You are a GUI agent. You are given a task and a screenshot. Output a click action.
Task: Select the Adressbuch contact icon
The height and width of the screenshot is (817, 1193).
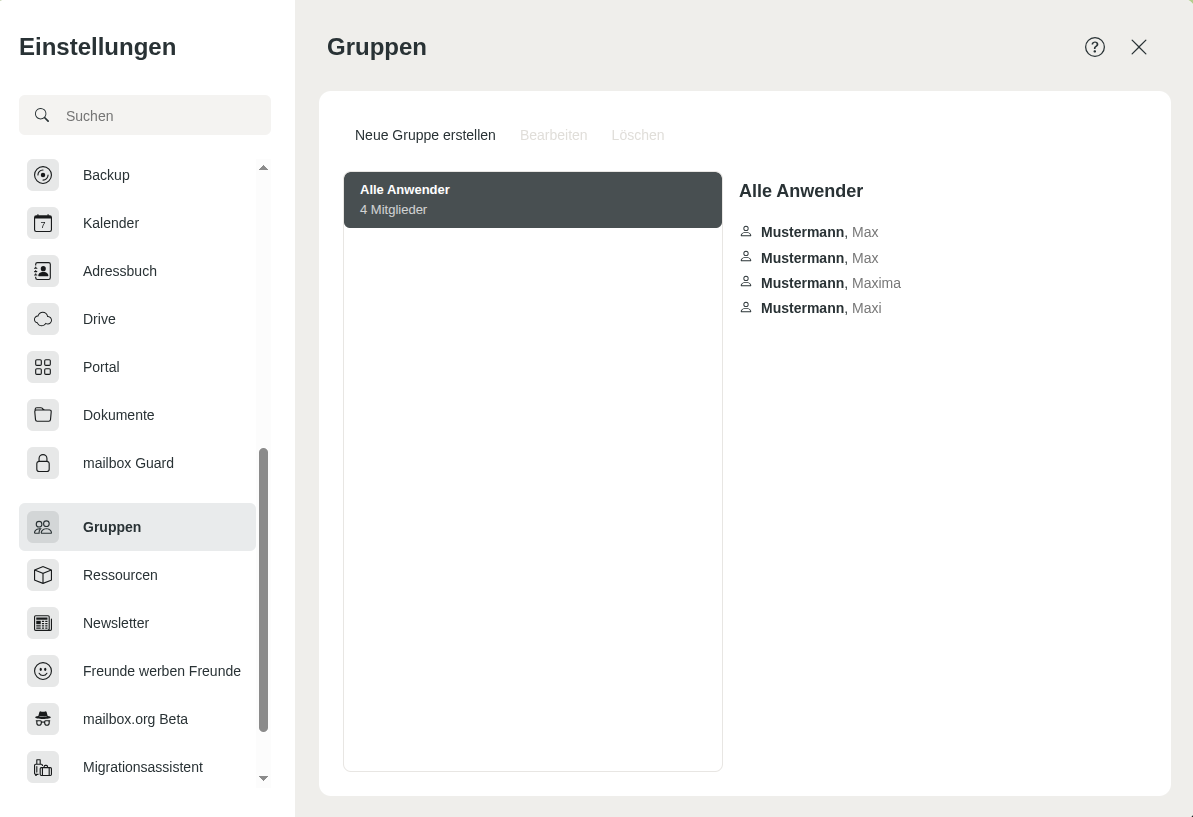click(43, 271)
